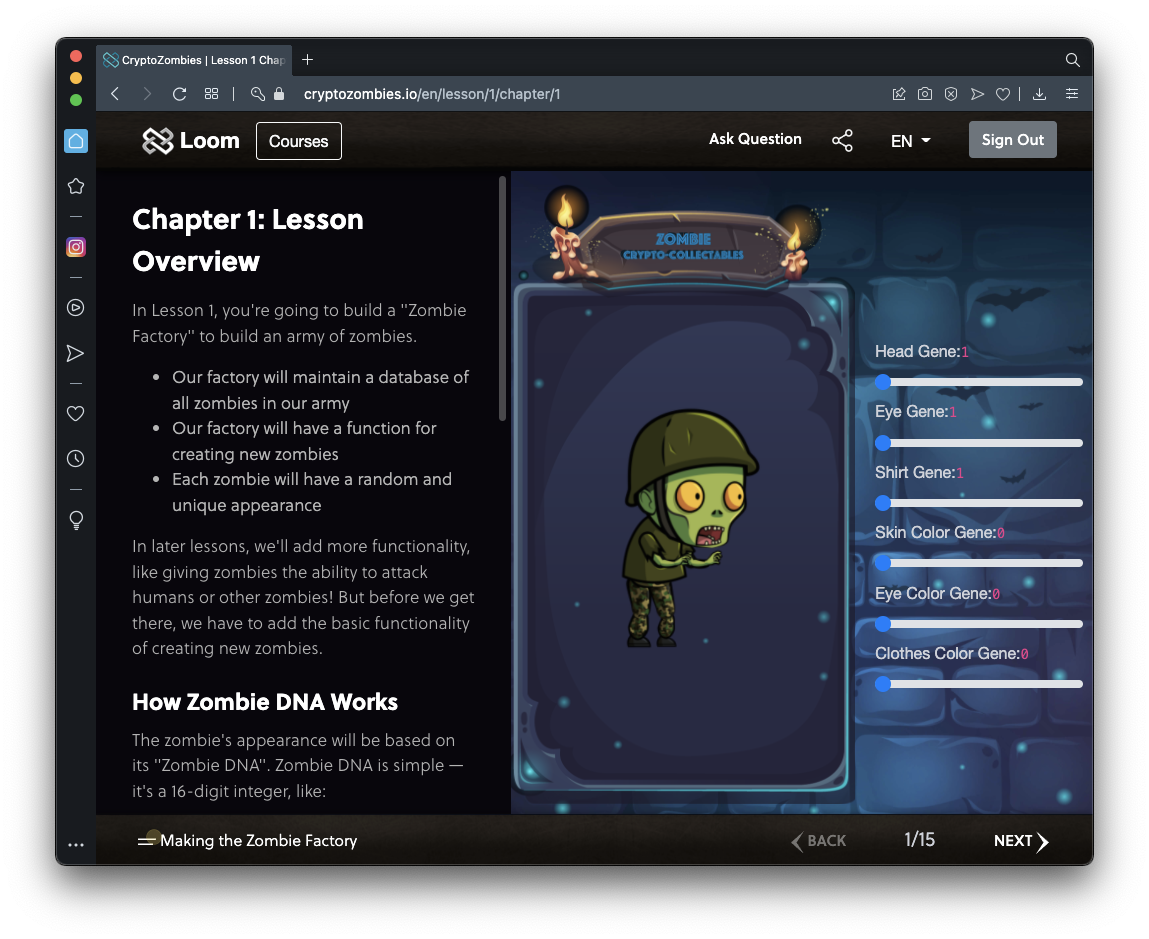Viewport: 1149px width, 939px height.
Task: Go to next chapter with NEXT
Action: pyautogui.click(x=1021, y=841)
